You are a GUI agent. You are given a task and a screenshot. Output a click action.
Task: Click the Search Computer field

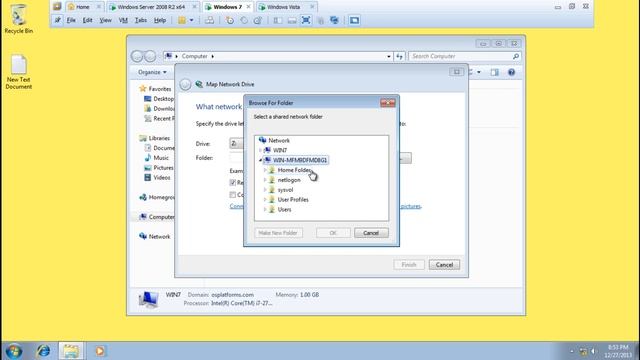tap(465, 56)
